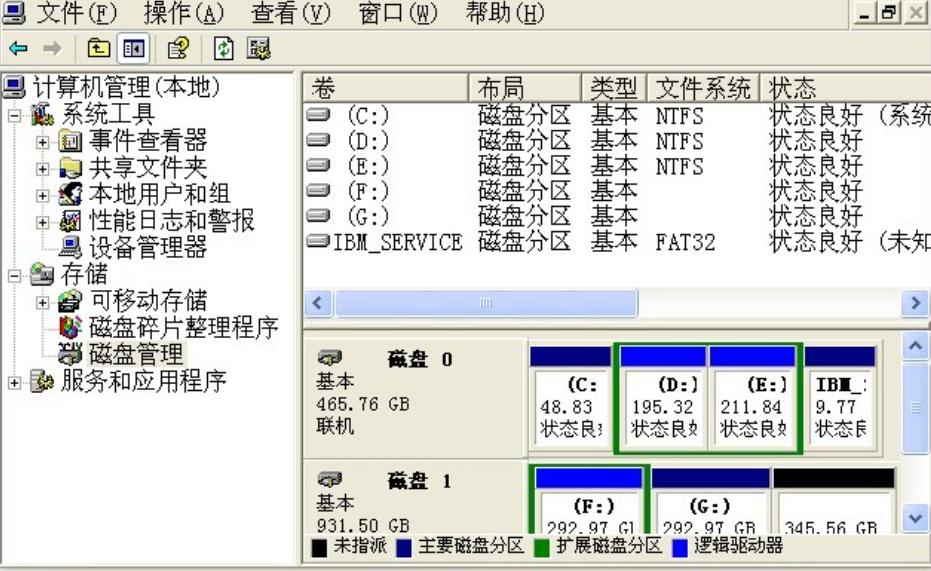Click the 性能日志和警报 tree icon

71,221
